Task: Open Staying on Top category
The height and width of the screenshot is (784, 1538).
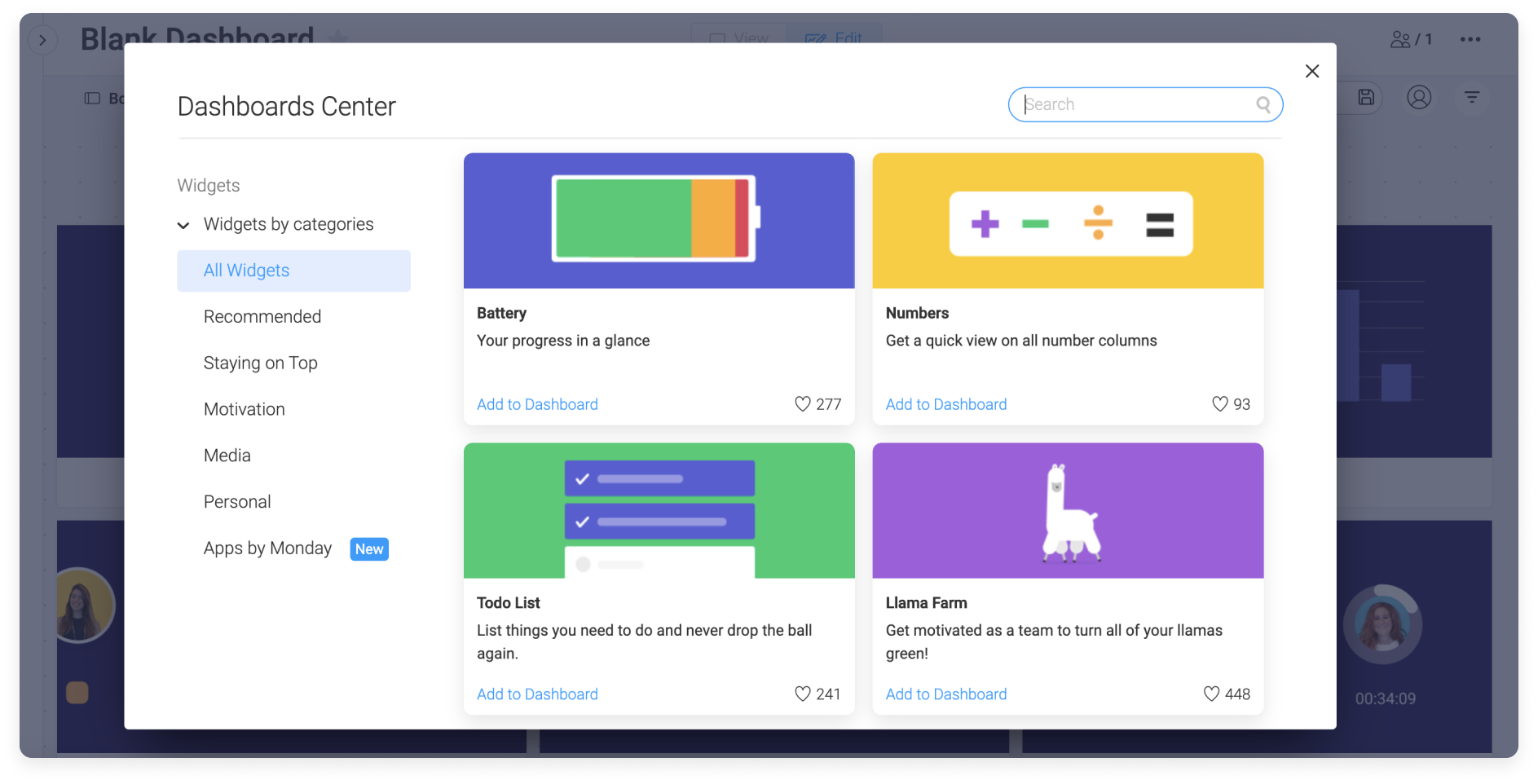Action: click(261, 363)
